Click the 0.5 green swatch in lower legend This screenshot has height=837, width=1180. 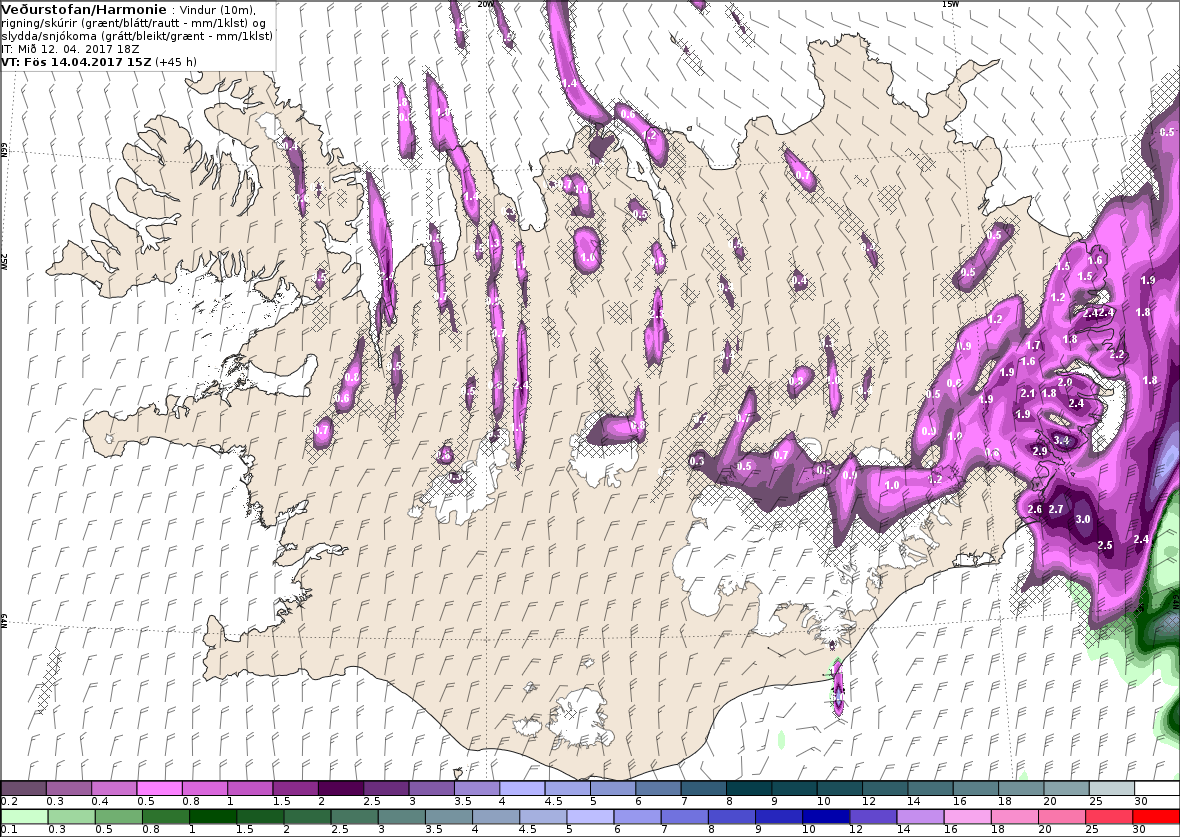pyautogui.click(x=119, y=817)
